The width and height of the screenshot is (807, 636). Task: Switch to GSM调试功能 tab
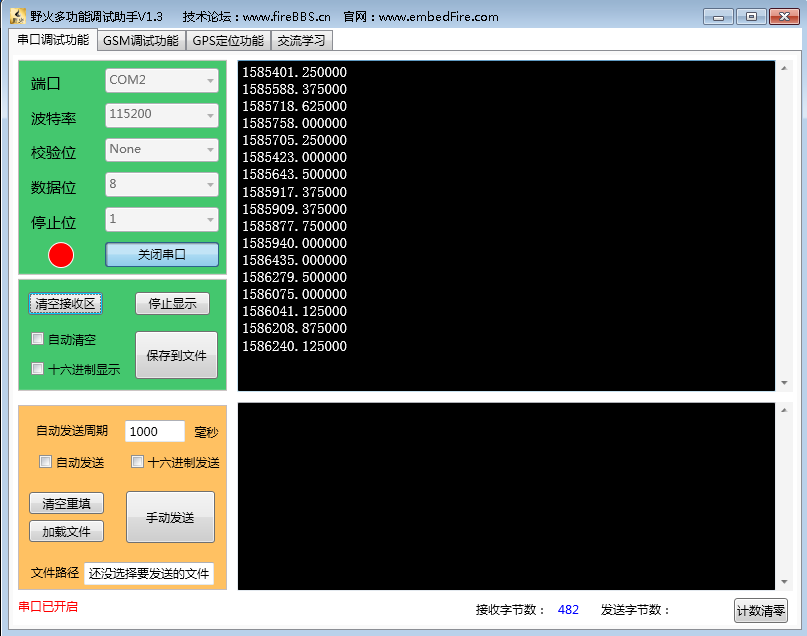[x=141, y=41]
